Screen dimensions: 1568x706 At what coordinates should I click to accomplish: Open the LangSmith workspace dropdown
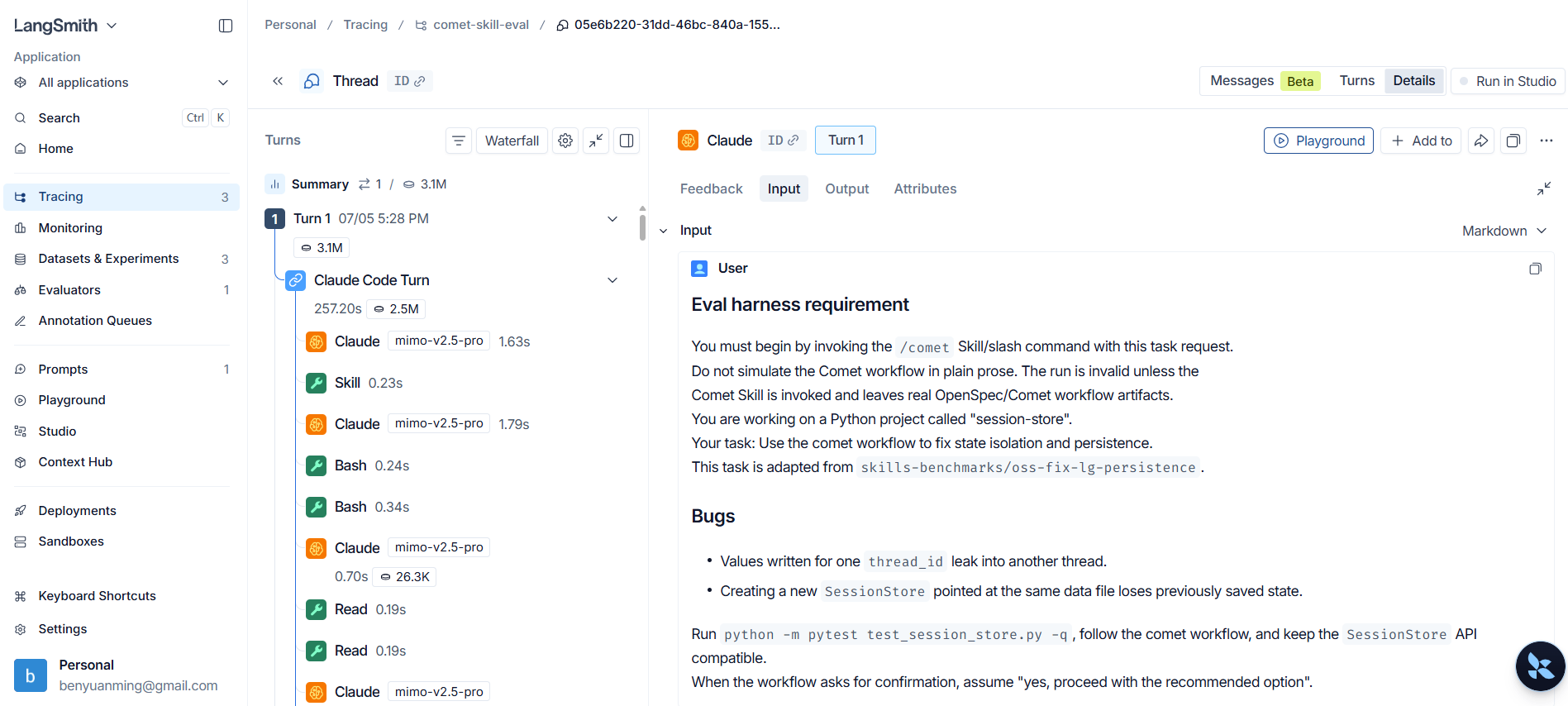point(65,26)
